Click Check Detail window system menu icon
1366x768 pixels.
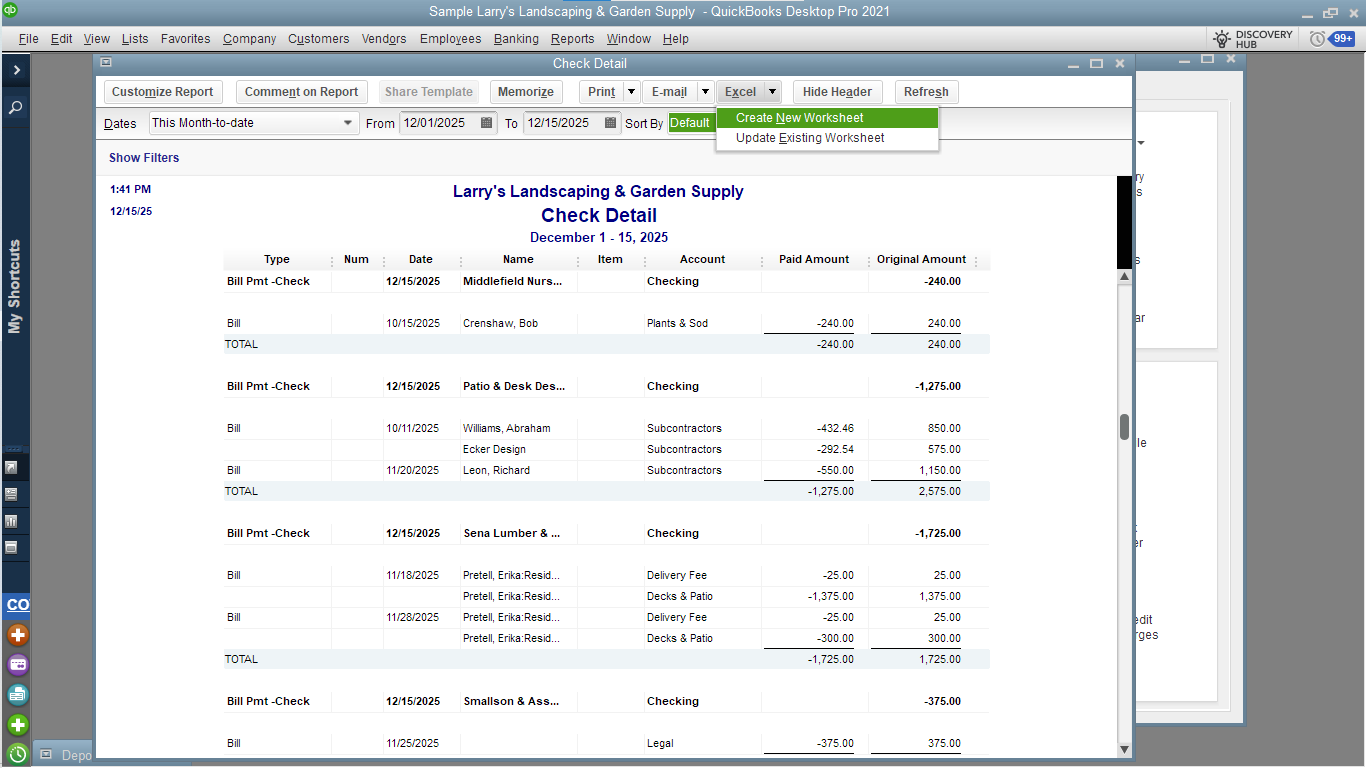[x=106, y=63]
